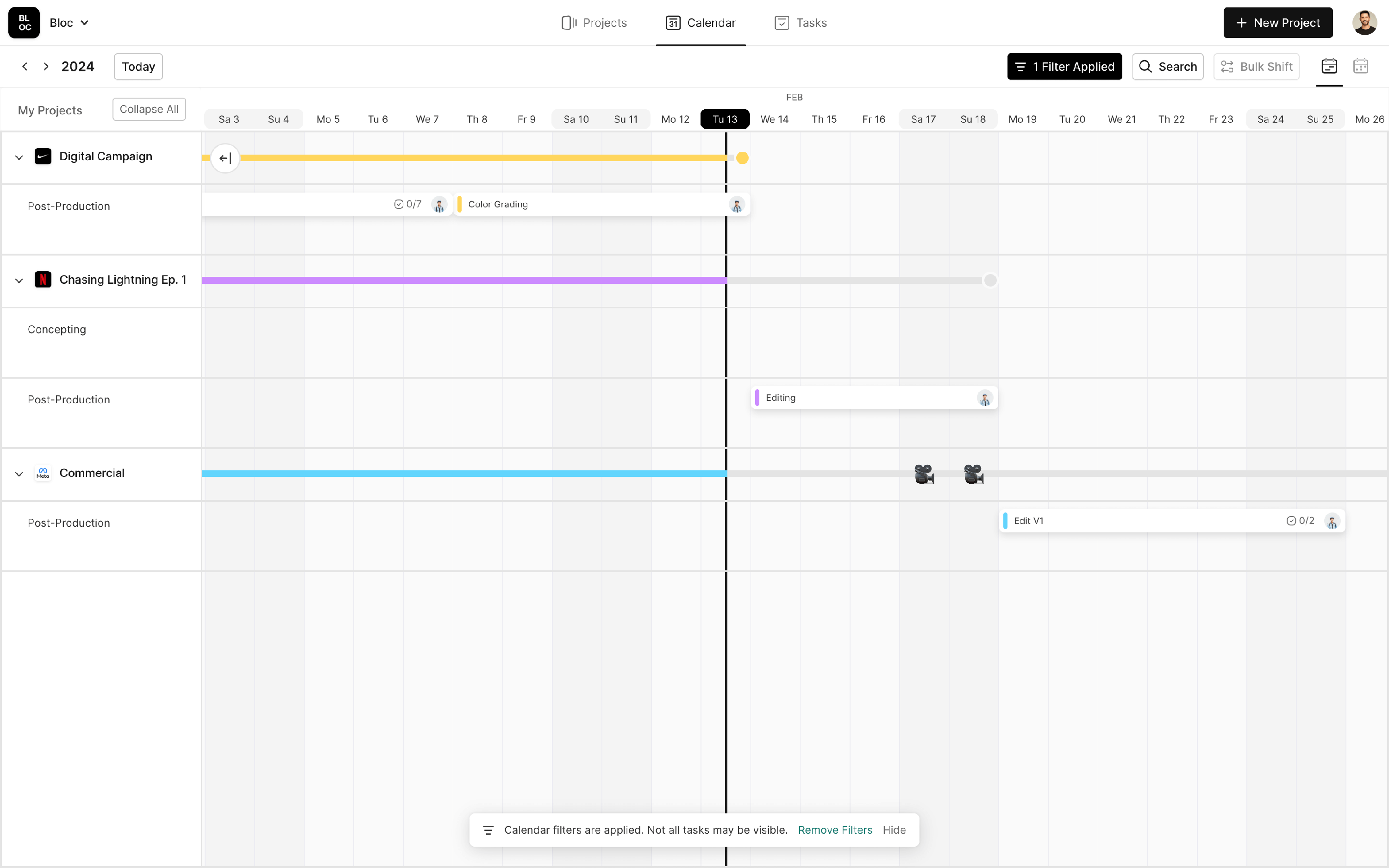Open the user profile avatar
Screen dimensions: 1389x868
pos(1364,23)
